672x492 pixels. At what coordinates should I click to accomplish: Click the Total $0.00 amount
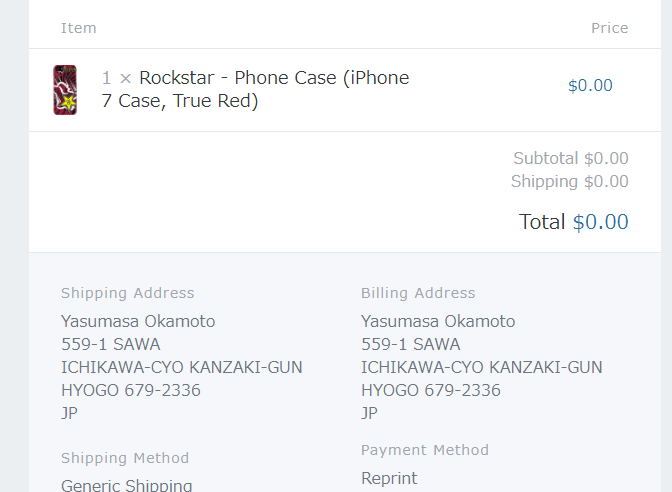(600, 222)
